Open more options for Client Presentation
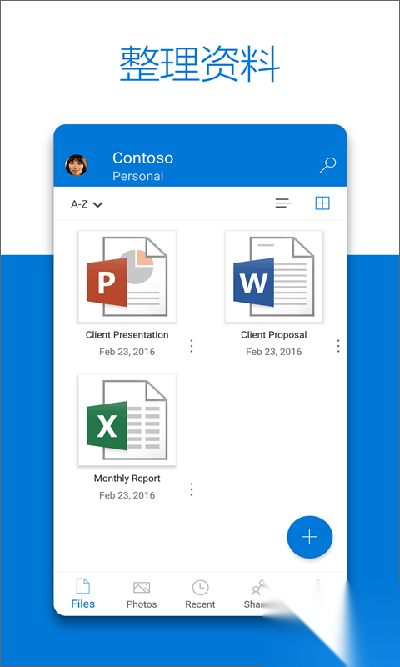Viewport: 400px width, 667px height. (x=191, y=346)
